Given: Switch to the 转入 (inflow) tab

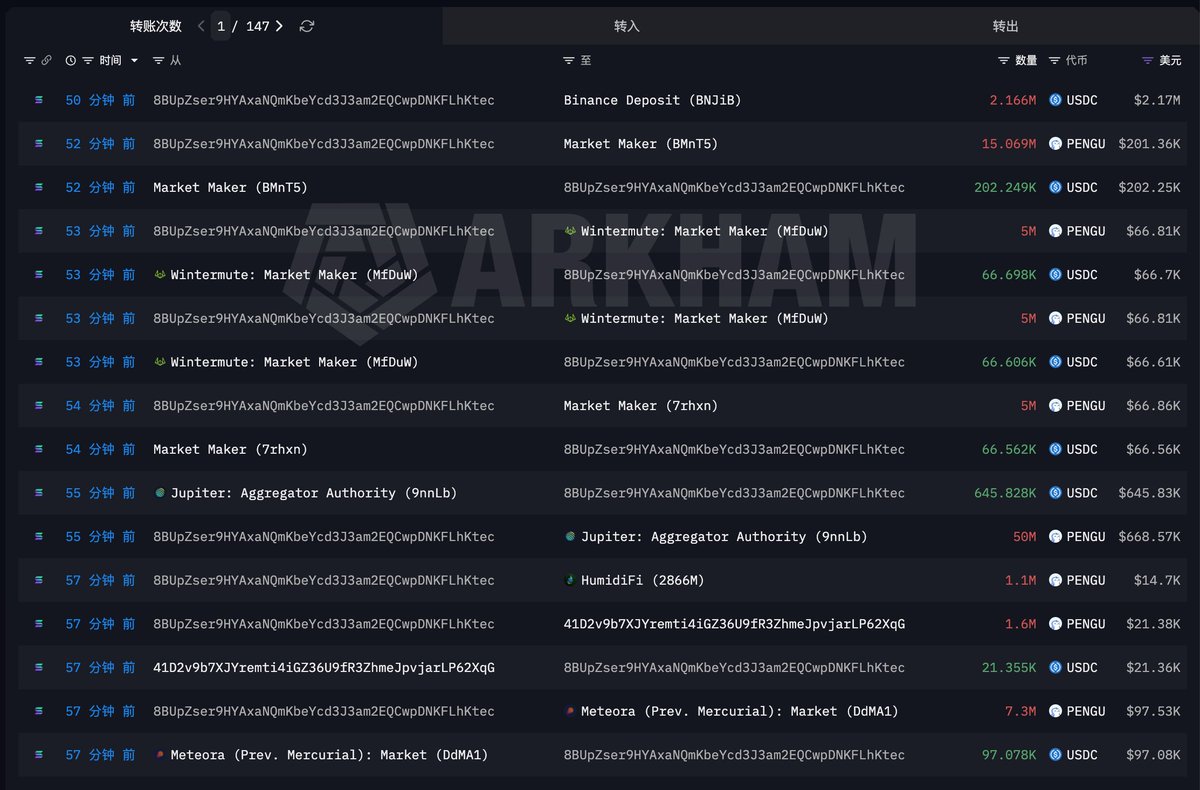Looking at the screenshot, I should tap(627, 26).
